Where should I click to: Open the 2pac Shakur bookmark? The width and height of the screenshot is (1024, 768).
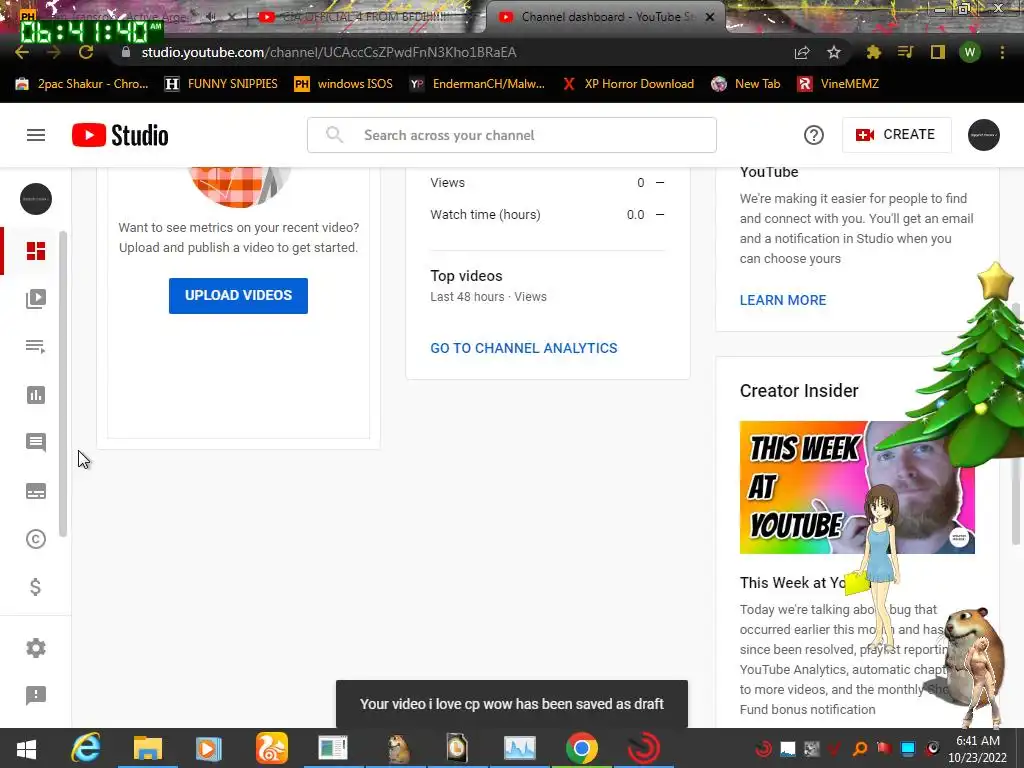(82, 84)
